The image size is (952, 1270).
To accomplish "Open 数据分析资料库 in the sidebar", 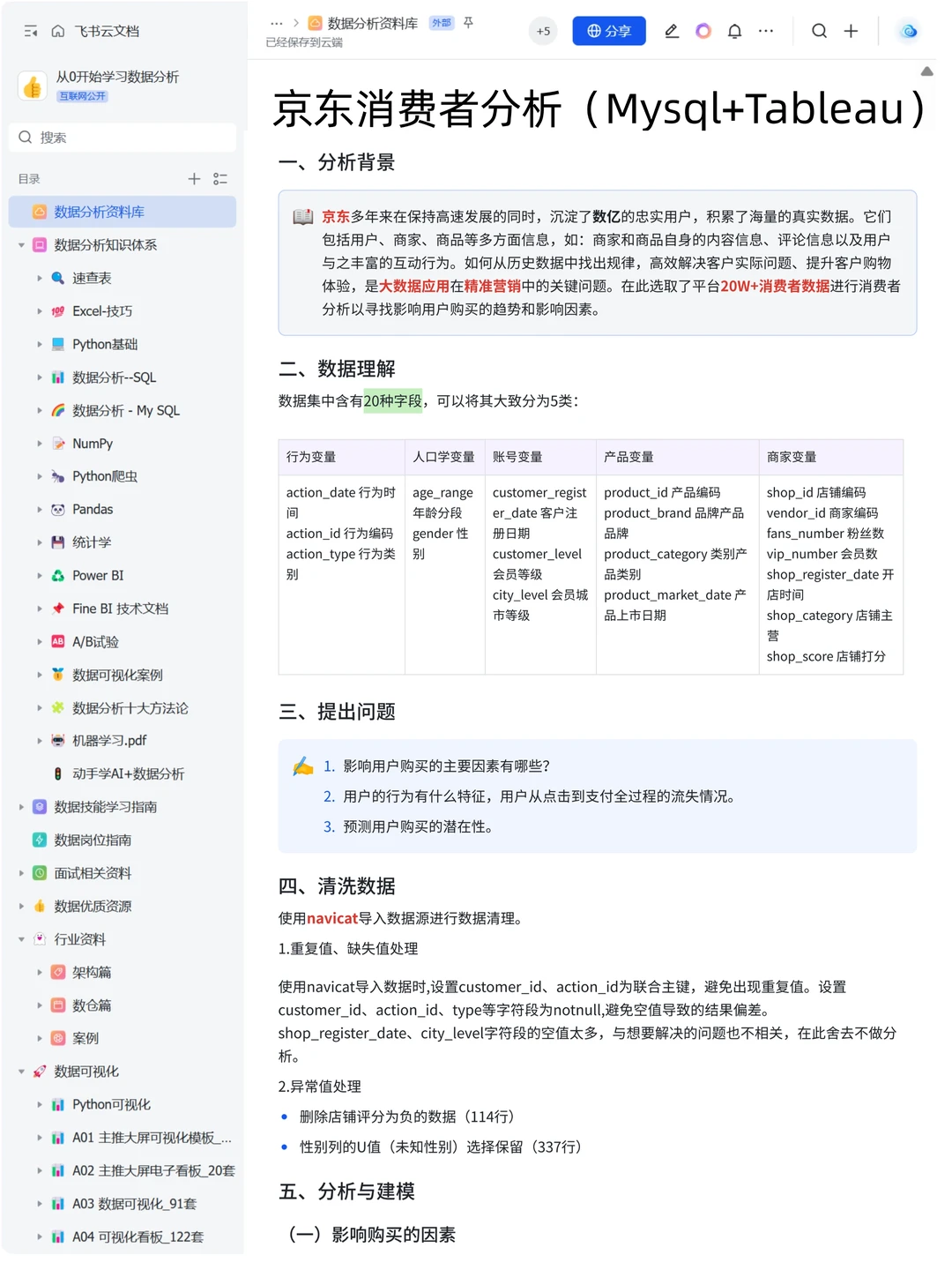I will pos(123,212).
